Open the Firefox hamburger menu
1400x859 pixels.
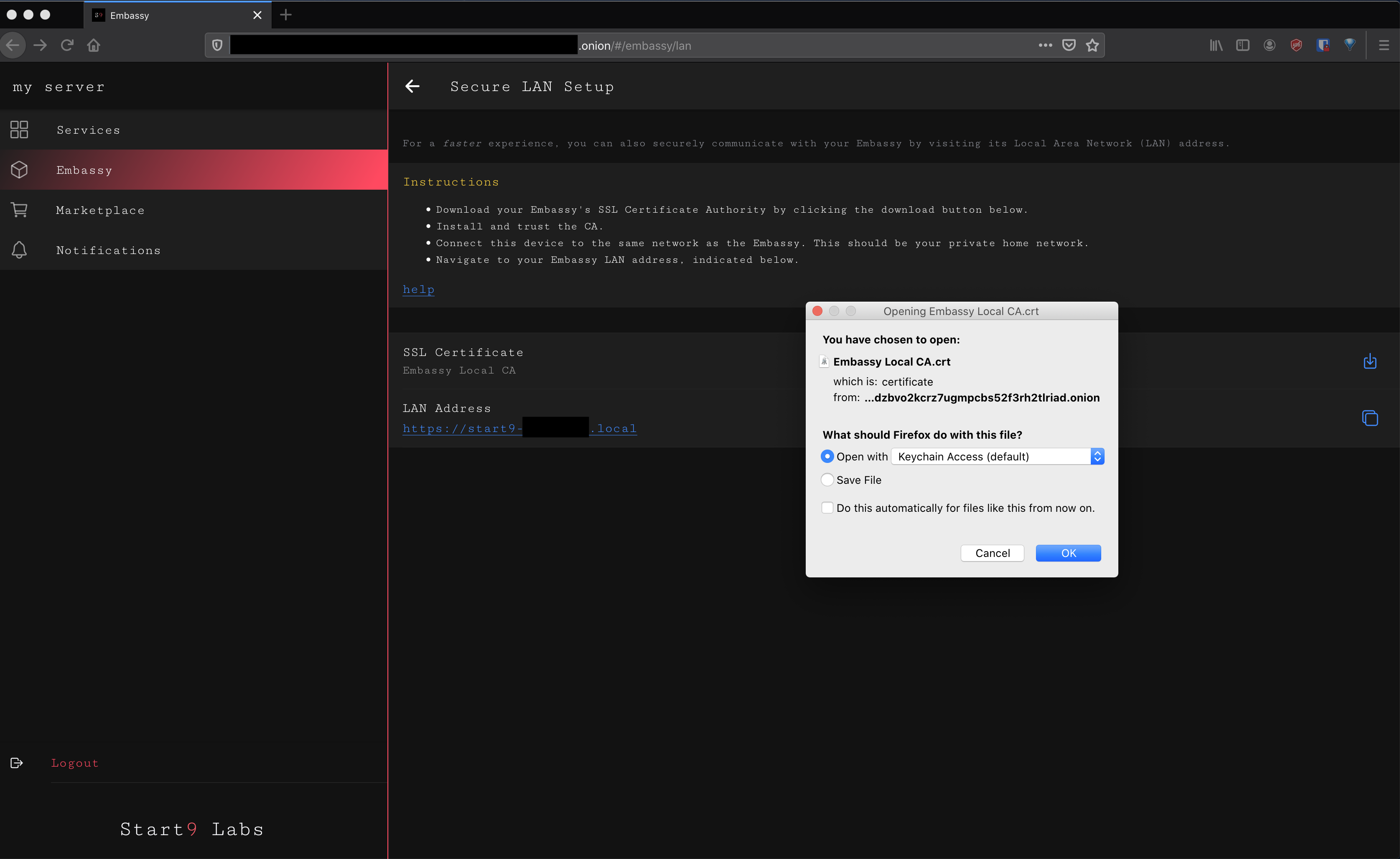1384,46
